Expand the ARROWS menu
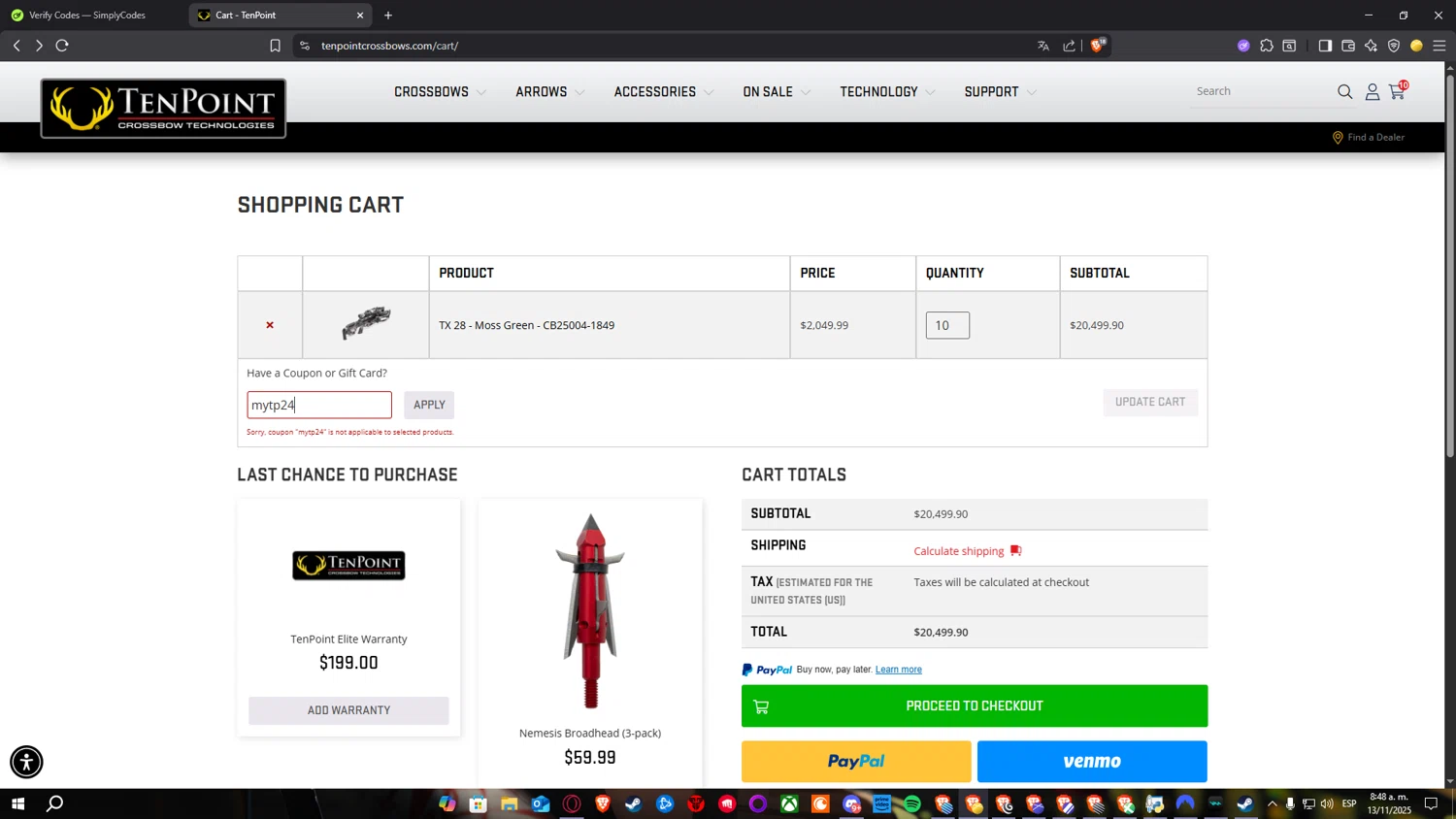 pos(549,92)
